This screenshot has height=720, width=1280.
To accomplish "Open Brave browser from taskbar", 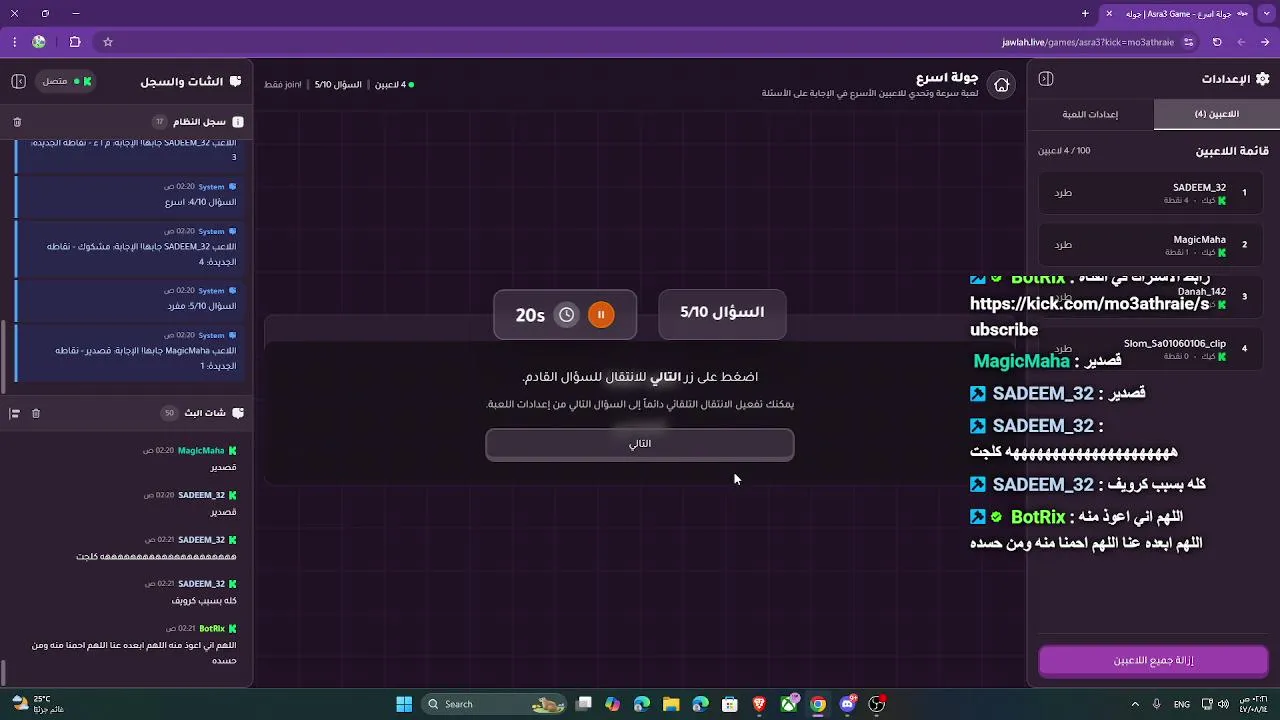I will coord(759,704).
